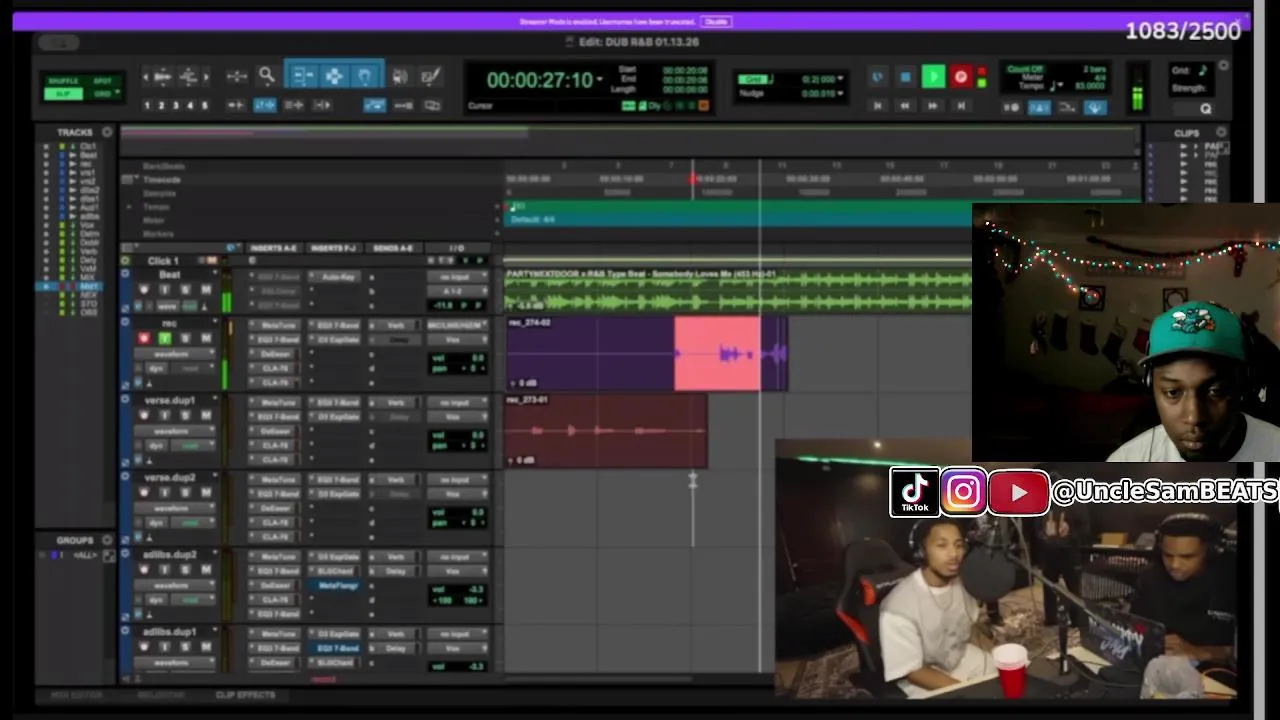Click the MIDI zoom button

(x=187, y=77)
